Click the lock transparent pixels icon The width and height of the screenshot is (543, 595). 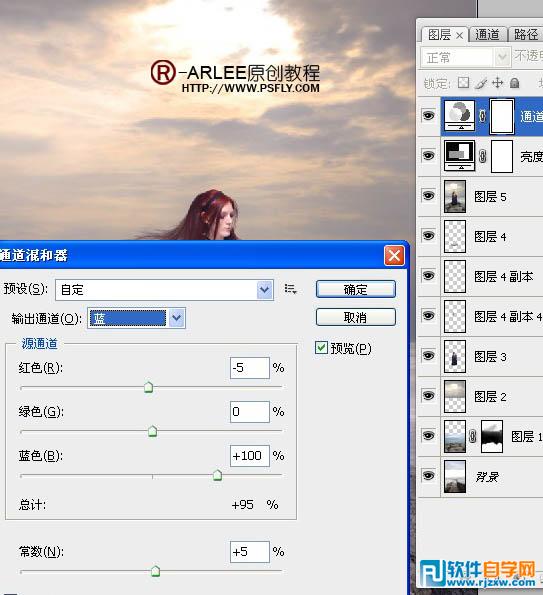click(x=463, y=83)
